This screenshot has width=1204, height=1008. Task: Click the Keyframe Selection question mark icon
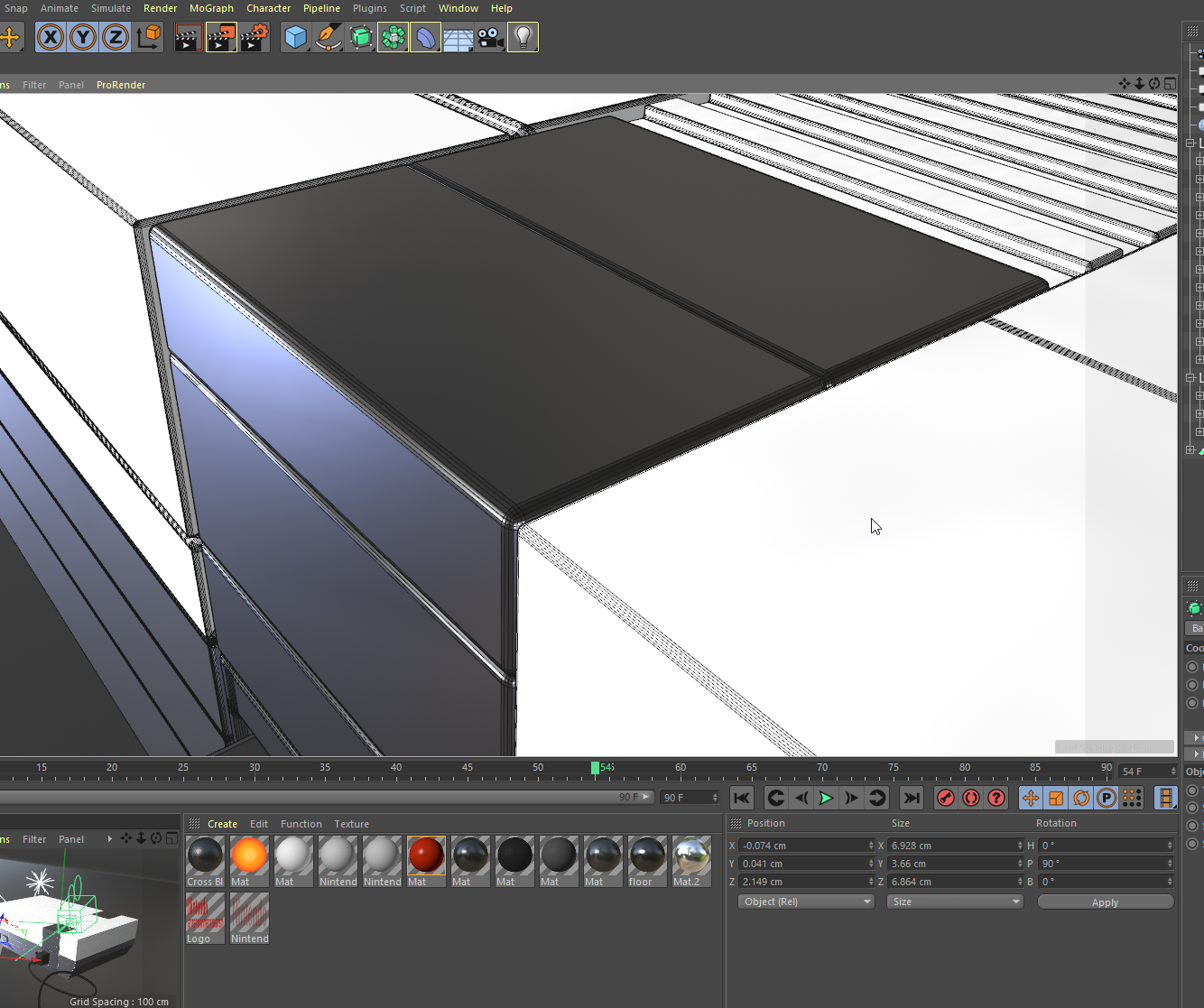click(996, 798)
